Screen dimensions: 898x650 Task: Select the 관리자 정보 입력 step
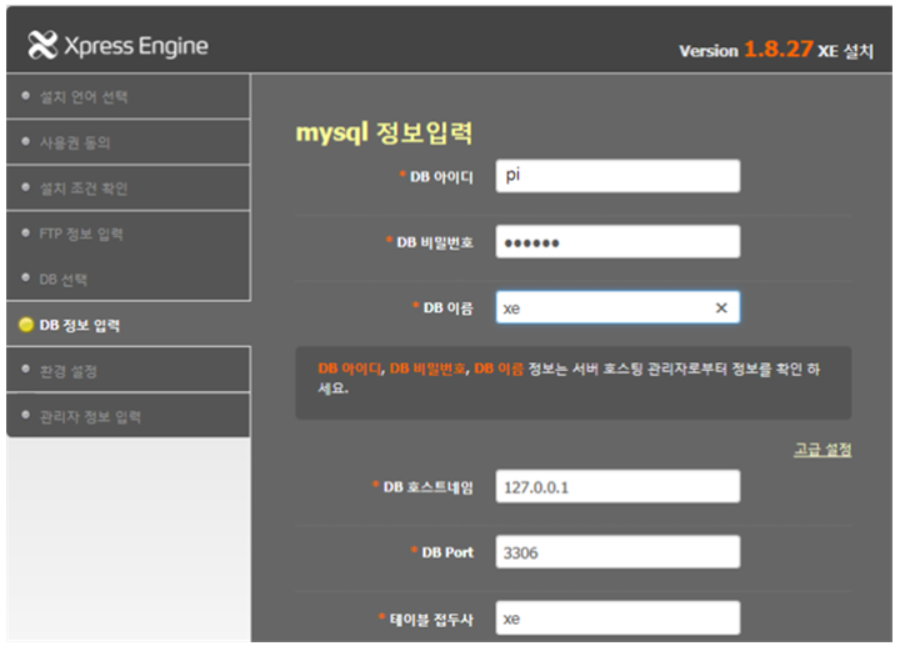click(128, 416)
